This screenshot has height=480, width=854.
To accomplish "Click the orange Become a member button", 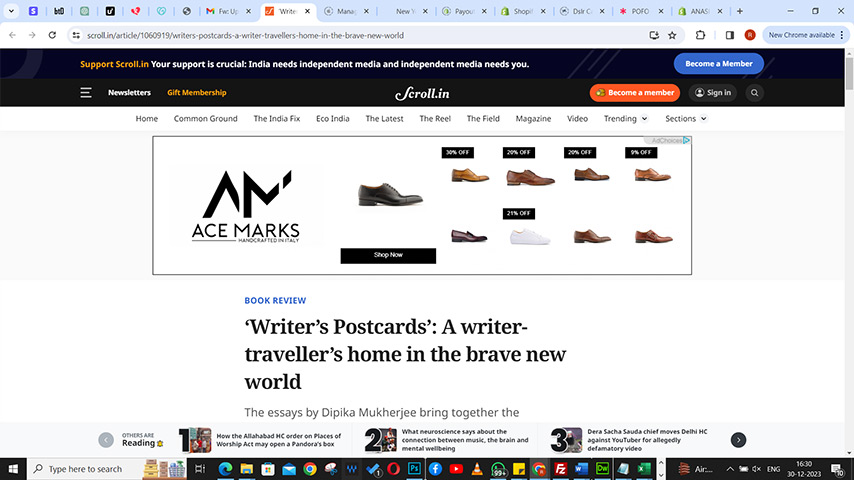I will (635, 93).
